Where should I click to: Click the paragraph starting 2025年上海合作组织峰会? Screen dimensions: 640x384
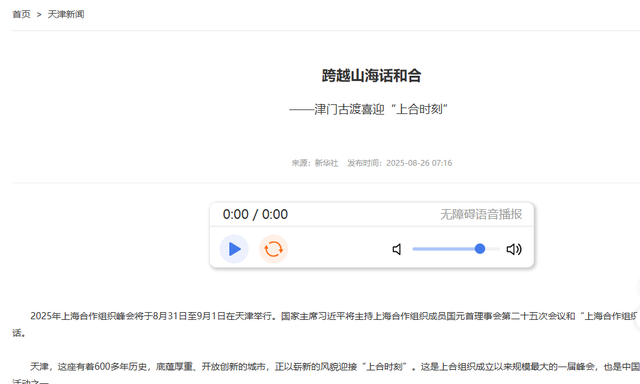[x=326, y=324]
